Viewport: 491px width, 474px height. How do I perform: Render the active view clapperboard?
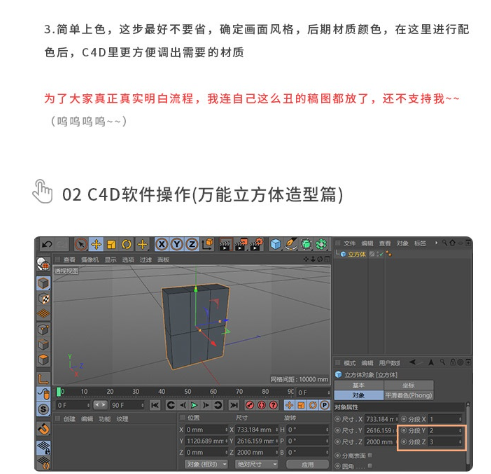226,245
